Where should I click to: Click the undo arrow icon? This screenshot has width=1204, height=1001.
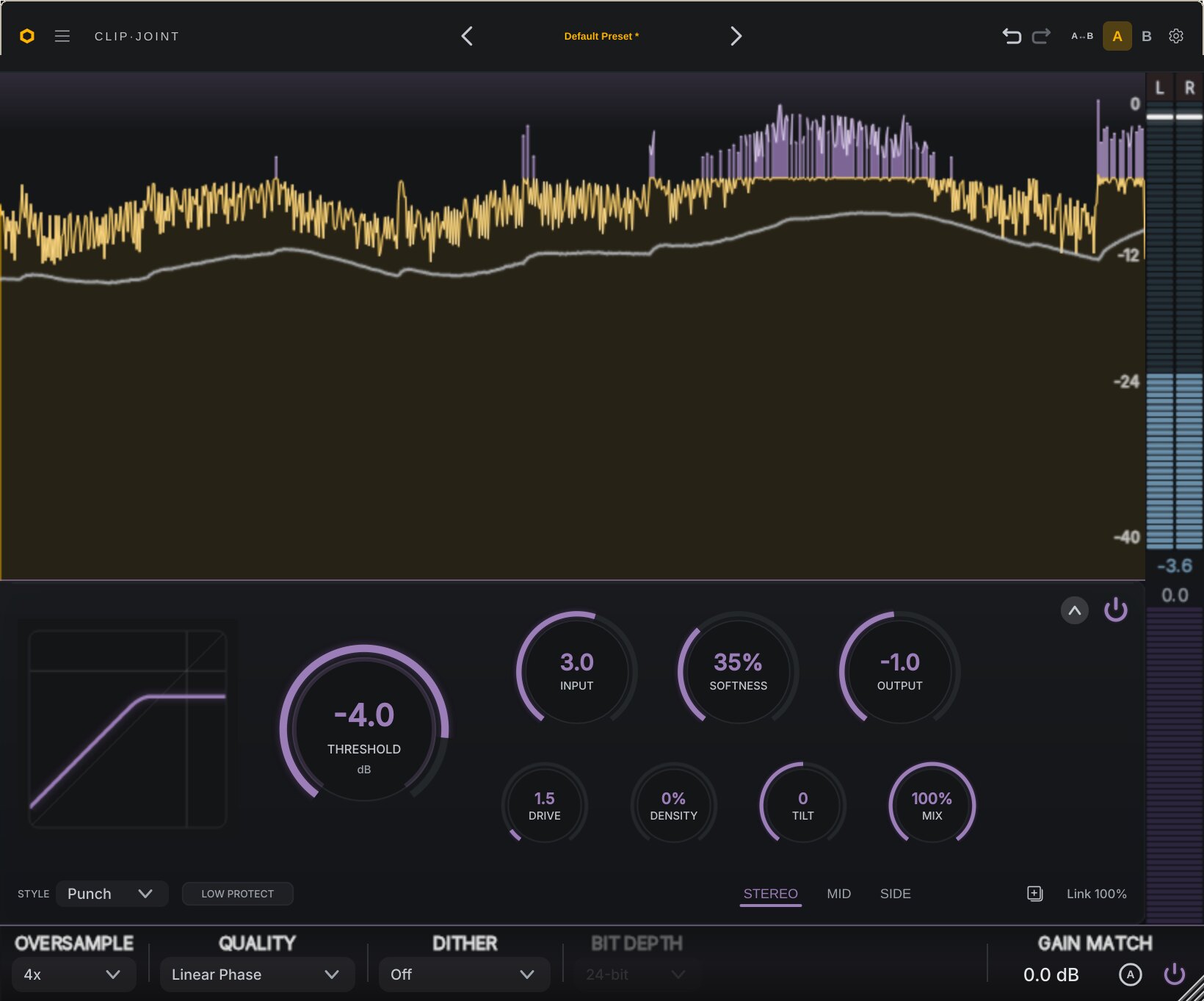1012,36
